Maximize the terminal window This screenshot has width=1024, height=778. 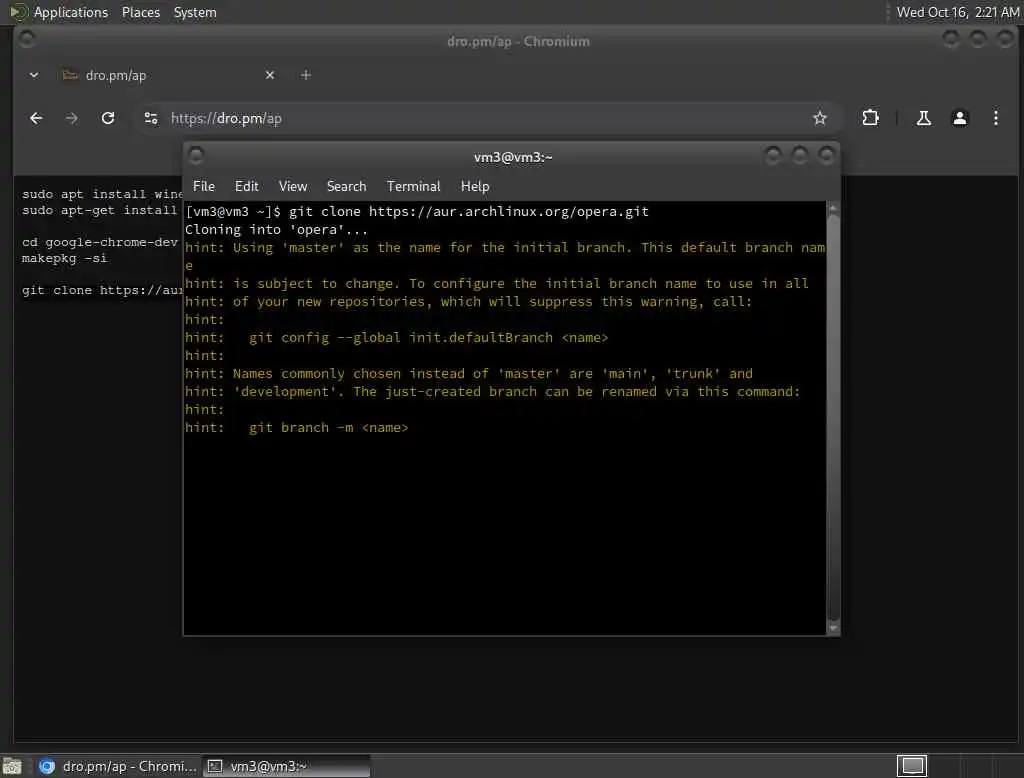pos(799,155)
